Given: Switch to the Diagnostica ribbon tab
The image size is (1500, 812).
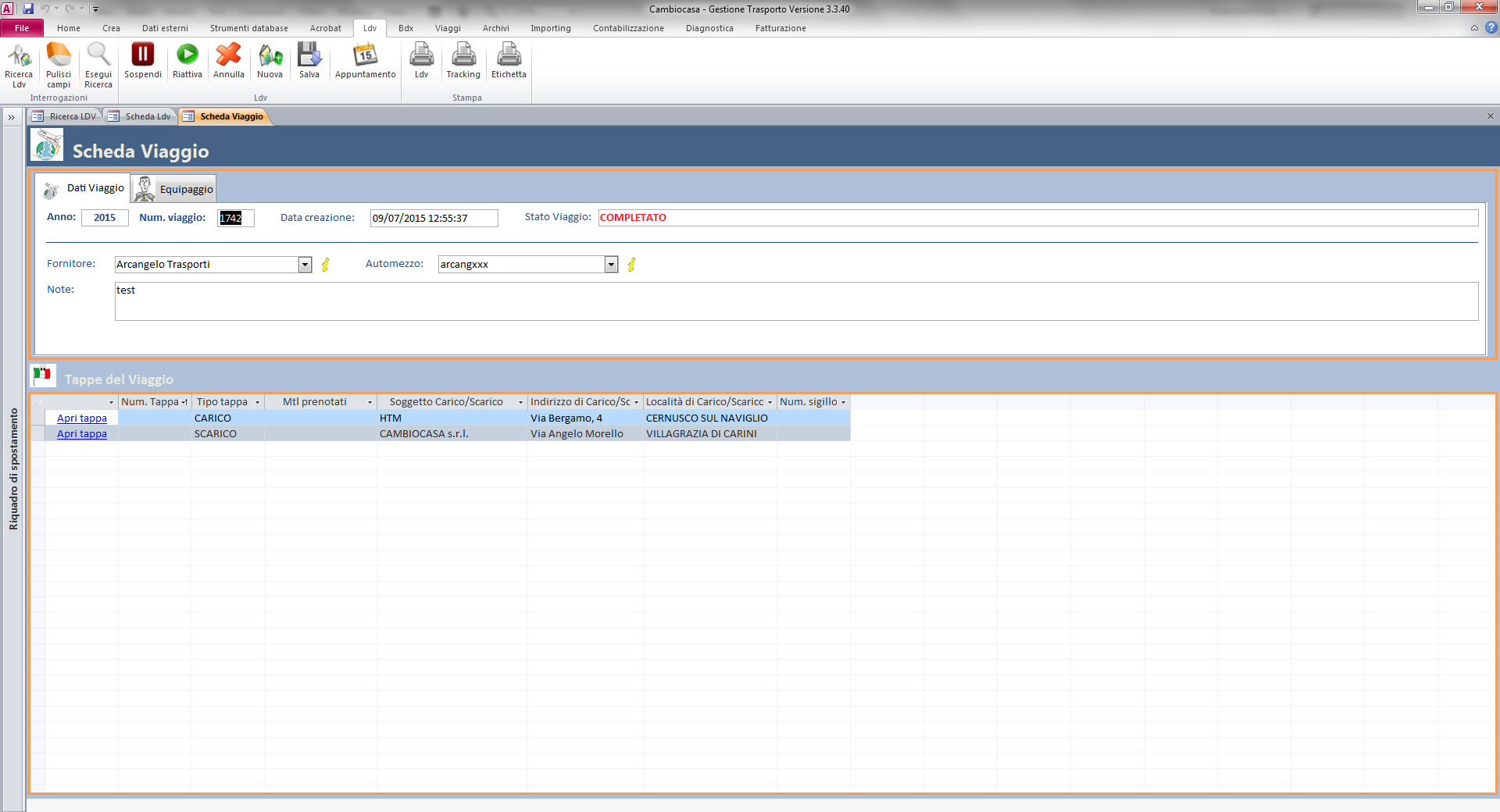Looking at the screenshot, I should coord(709,28).
